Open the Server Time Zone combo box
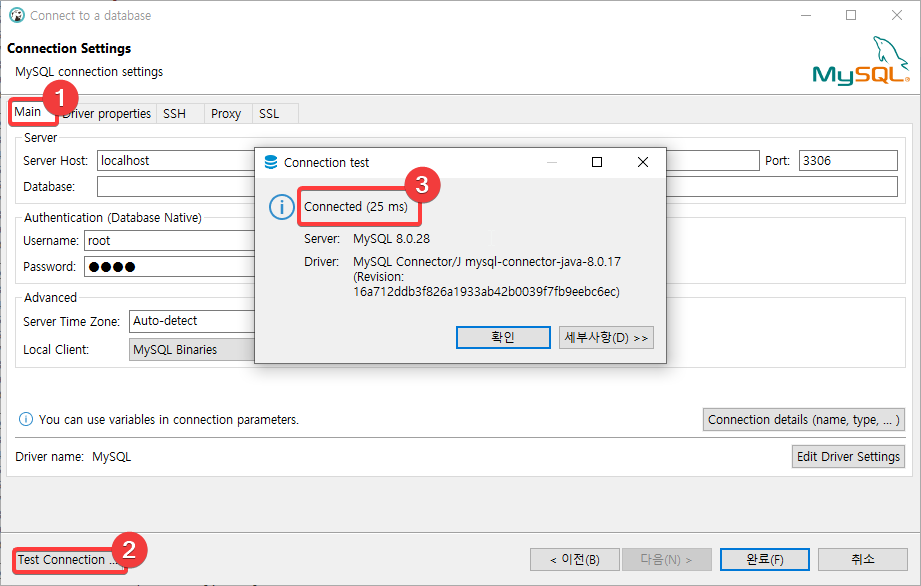 [192, 321]
